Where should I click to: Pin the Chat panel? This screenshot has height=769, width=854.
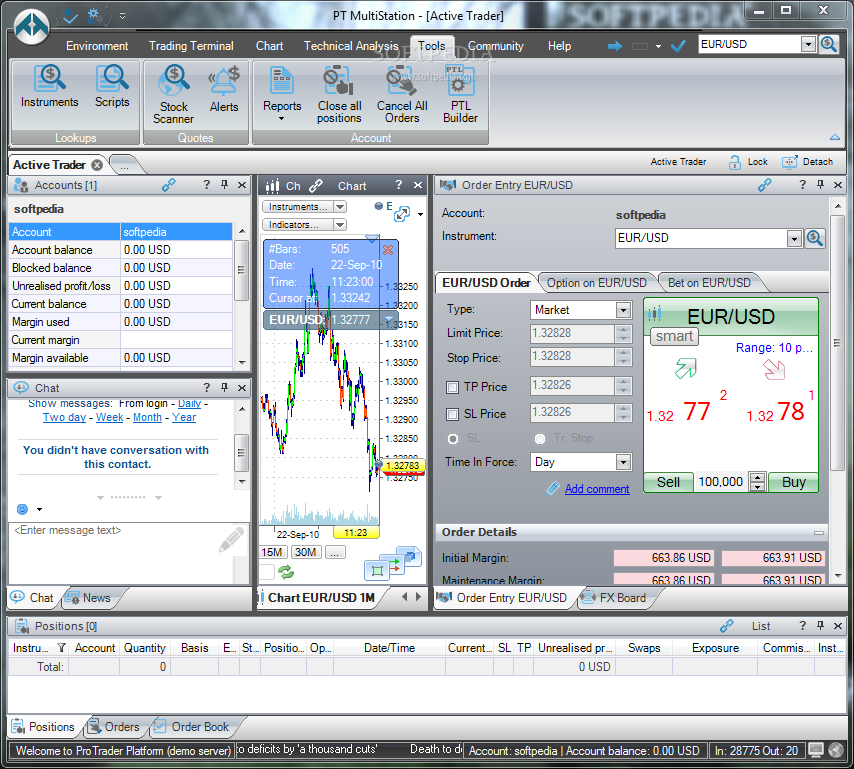224,387
